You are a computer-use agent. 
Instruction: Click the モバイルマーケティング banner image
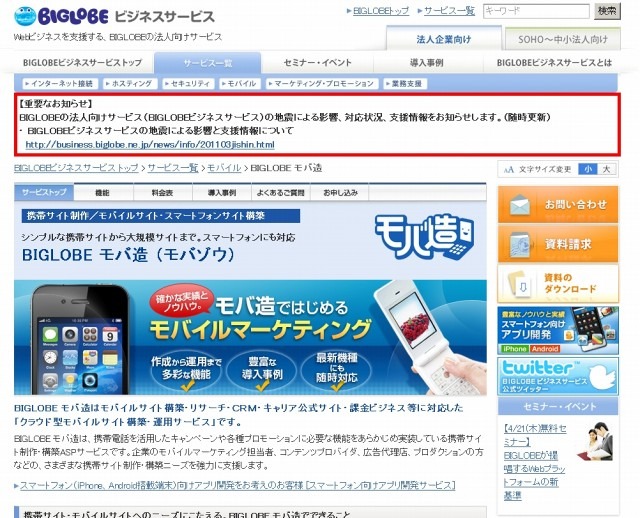click(x=250, y=337)
